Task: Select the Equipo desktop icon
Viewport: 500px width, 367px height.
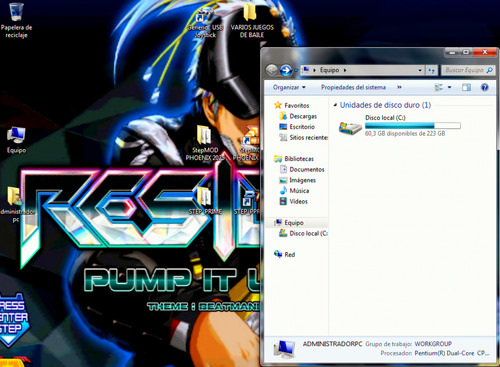Action: [x=16, y=140]
